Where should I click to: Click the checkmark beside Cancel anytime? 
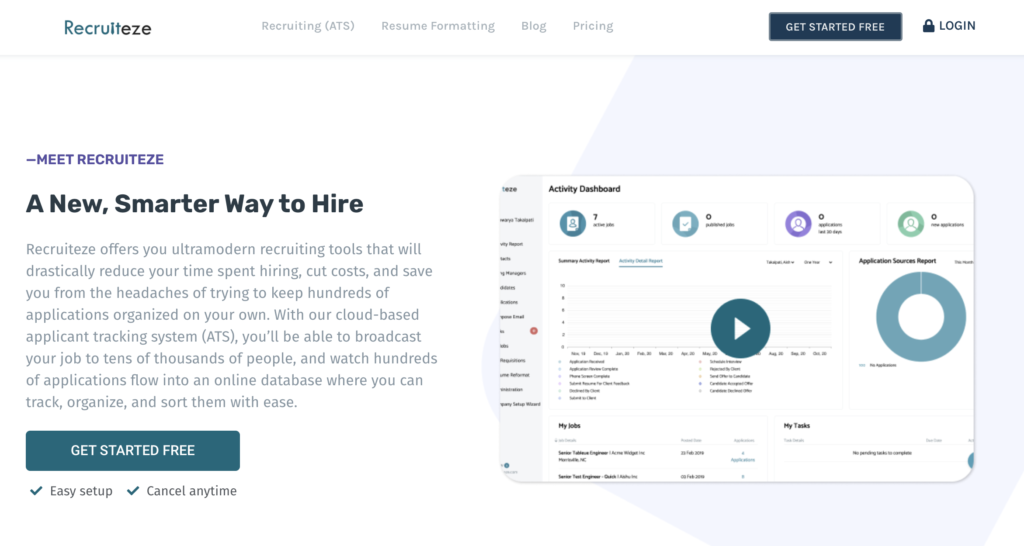(x=133, y=490)
